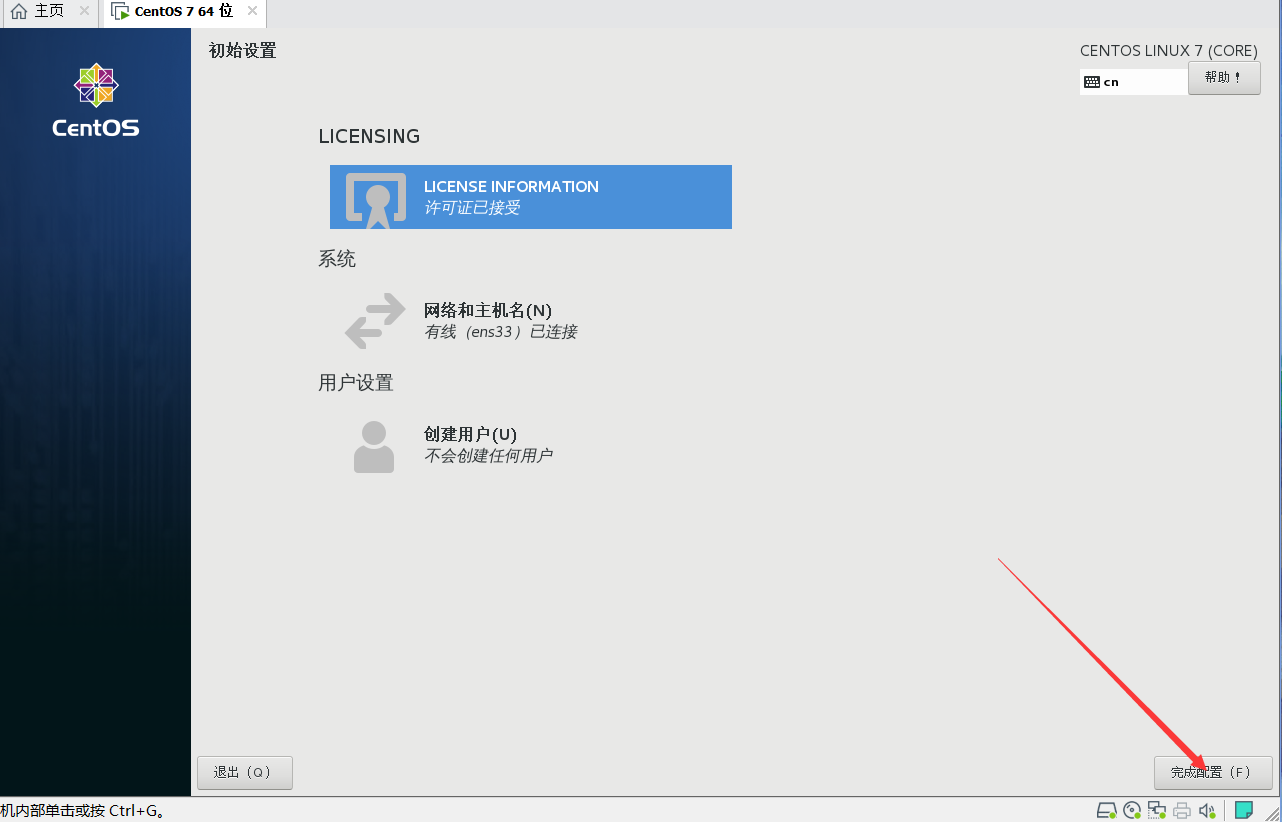This screenshot has height=822, width=1282.
Task: Click the hard disk status icon
Action: click(1106, 810)
